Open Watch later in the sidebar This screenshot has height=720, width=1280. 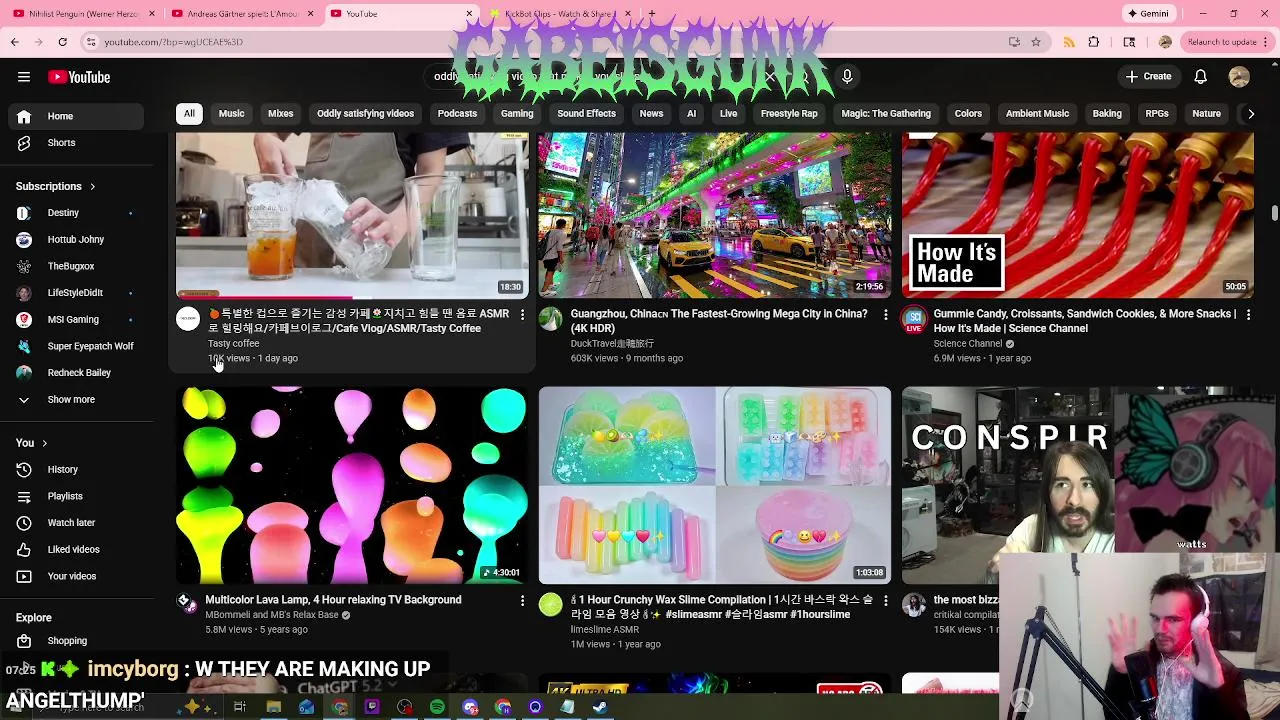76,522
